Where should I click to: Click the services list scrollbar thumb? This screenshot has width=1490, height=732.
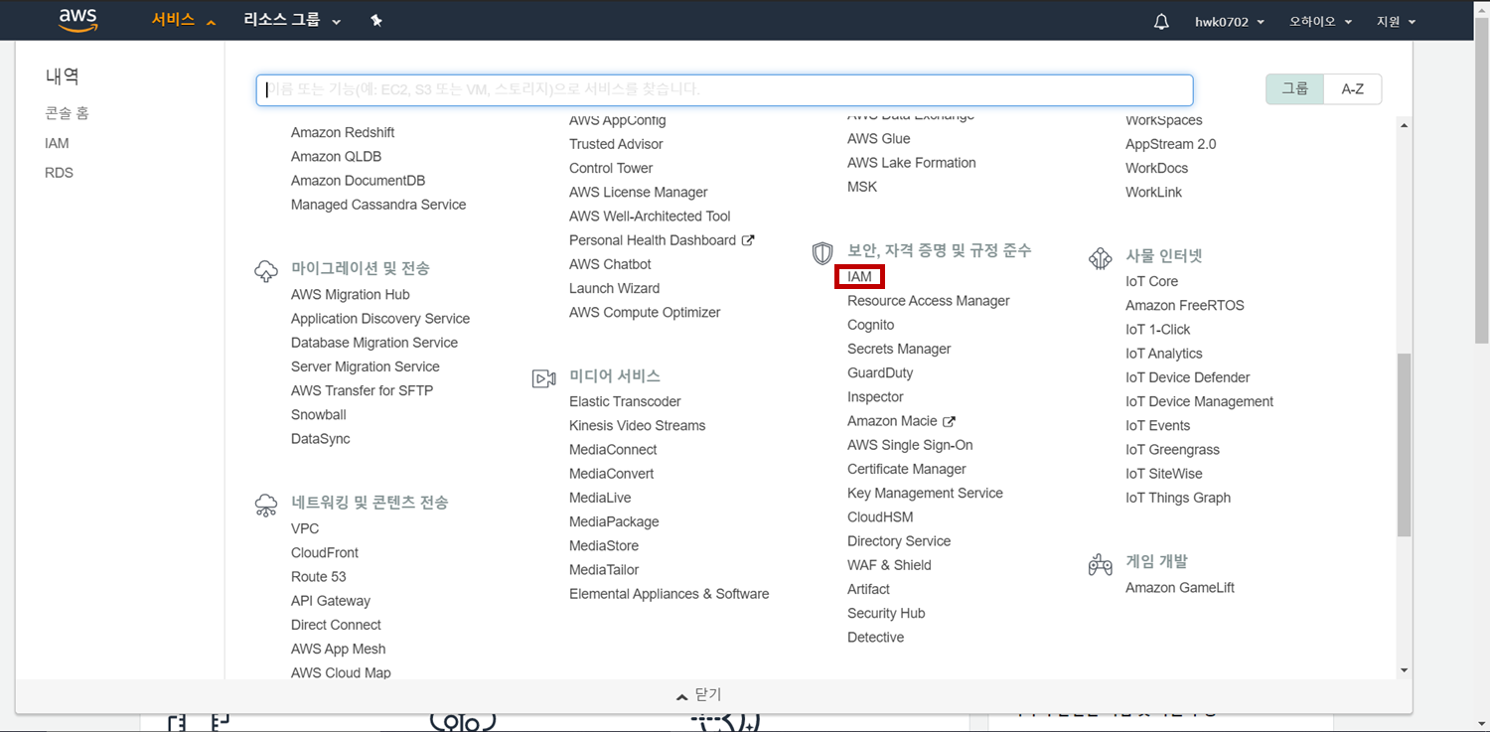[1404, 444]
